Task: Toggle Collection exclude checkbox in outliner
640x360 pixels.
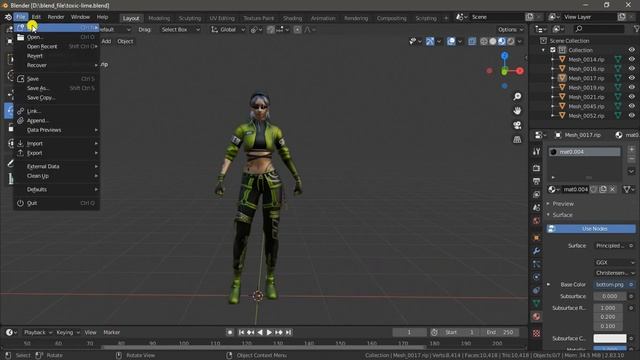Action: (x=553, y=50)
